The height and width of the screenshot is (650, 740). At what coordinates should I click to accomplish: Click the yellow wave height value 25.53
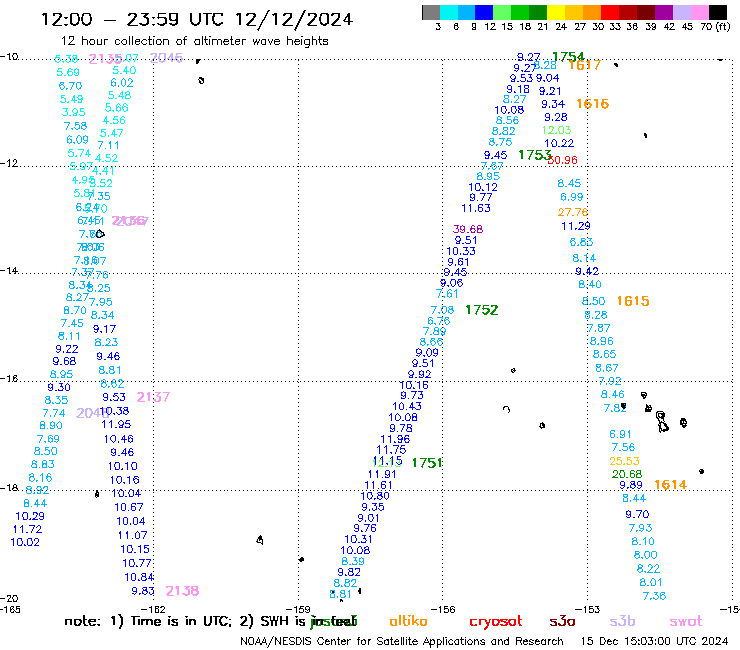point(624,461)
